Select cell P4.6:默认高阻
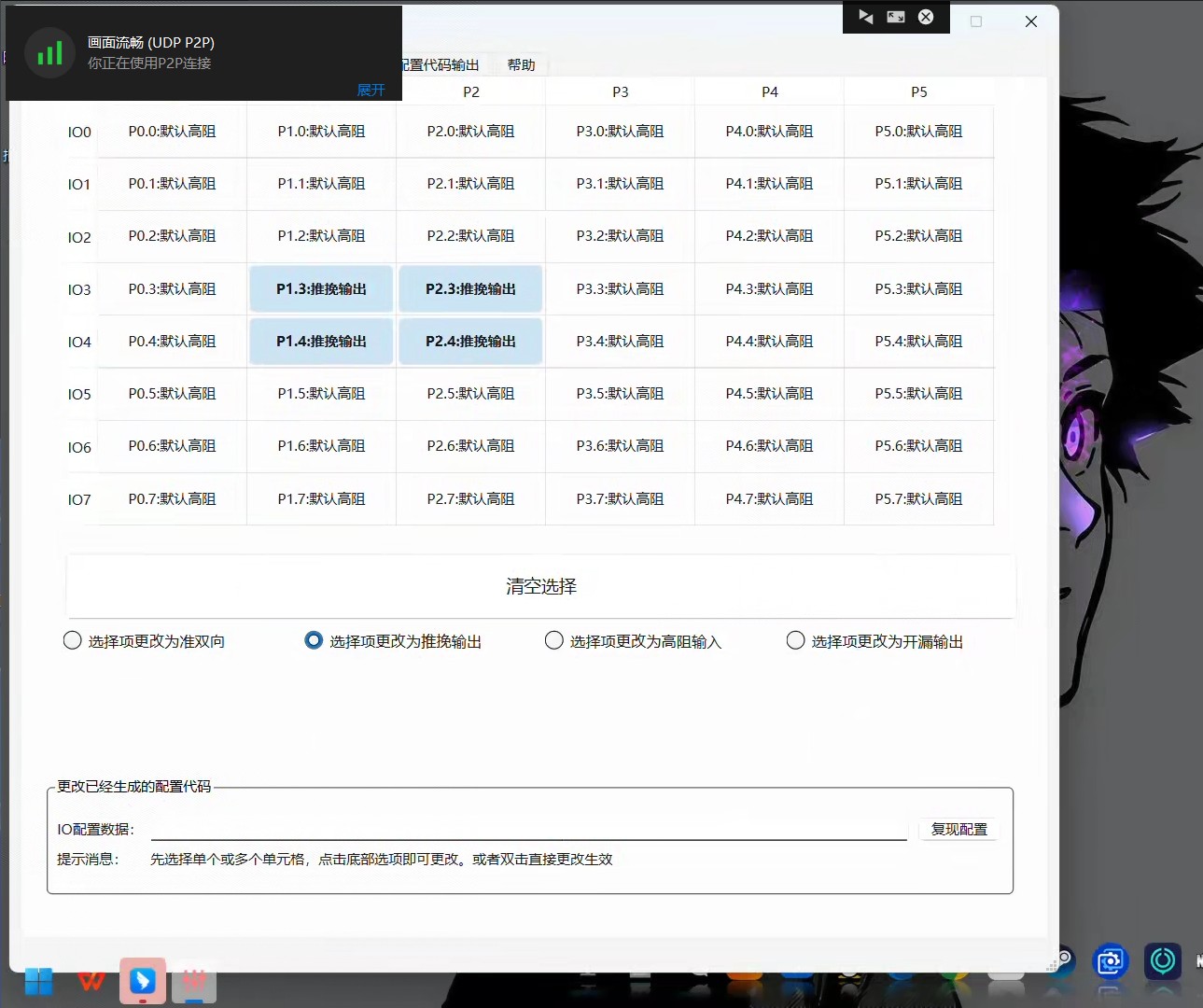This screenshot has height=1008, width=1203. tap(769, 446)
